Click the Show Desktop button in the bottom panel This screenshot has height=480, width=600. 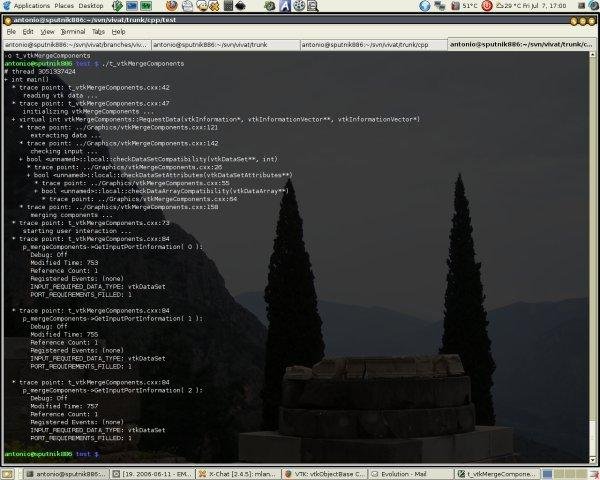pos(8,474)
